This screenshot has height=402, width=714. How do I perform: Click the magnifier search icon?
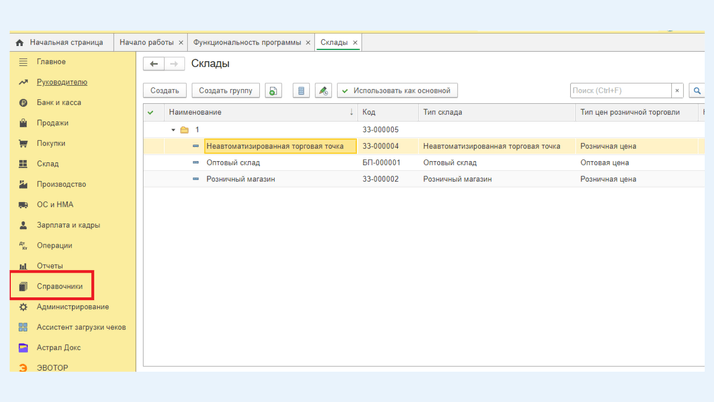click(x=697, y=91)
